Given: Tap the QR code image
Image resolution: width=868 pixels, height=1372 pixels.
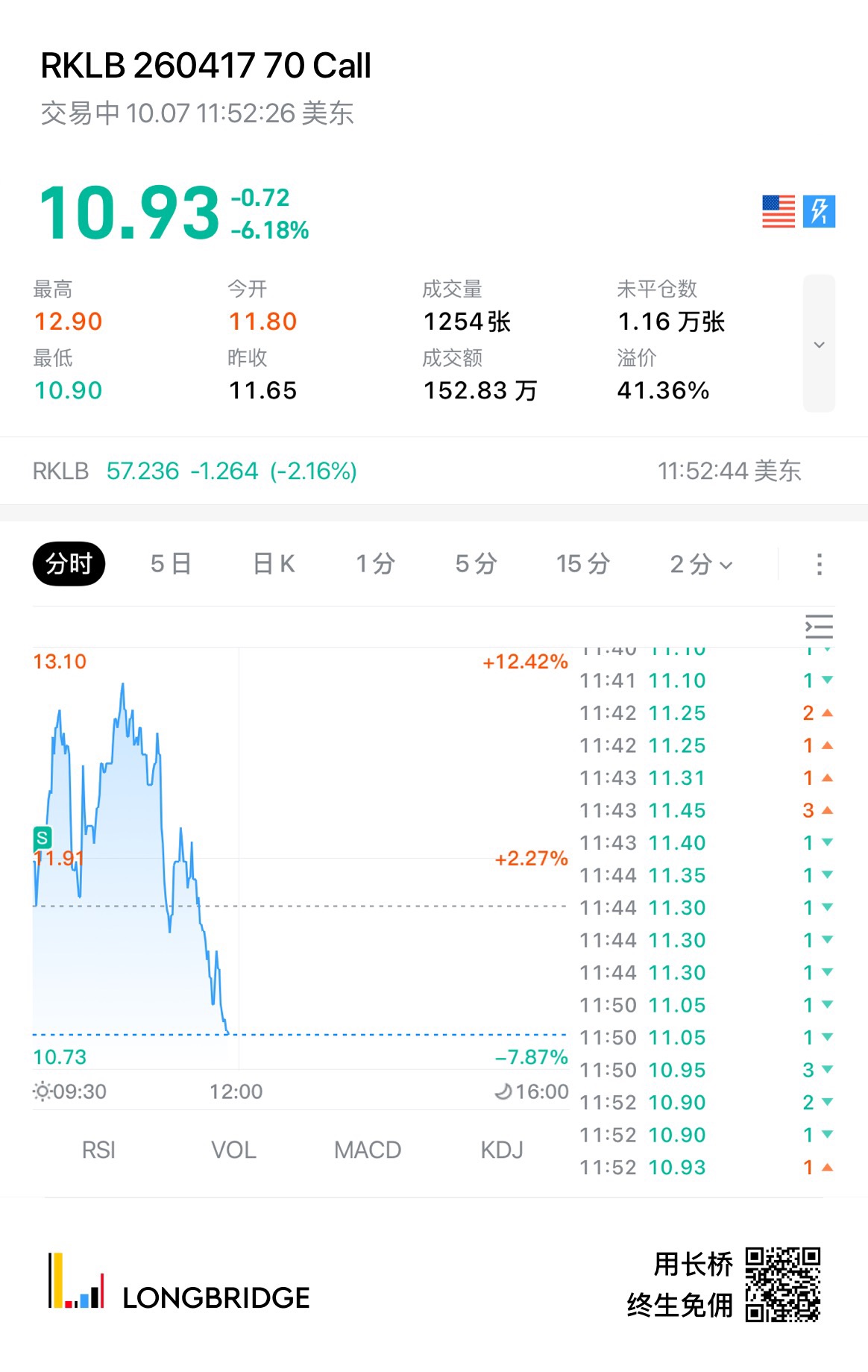Looking at the screenshot, I should [783, 1284].
